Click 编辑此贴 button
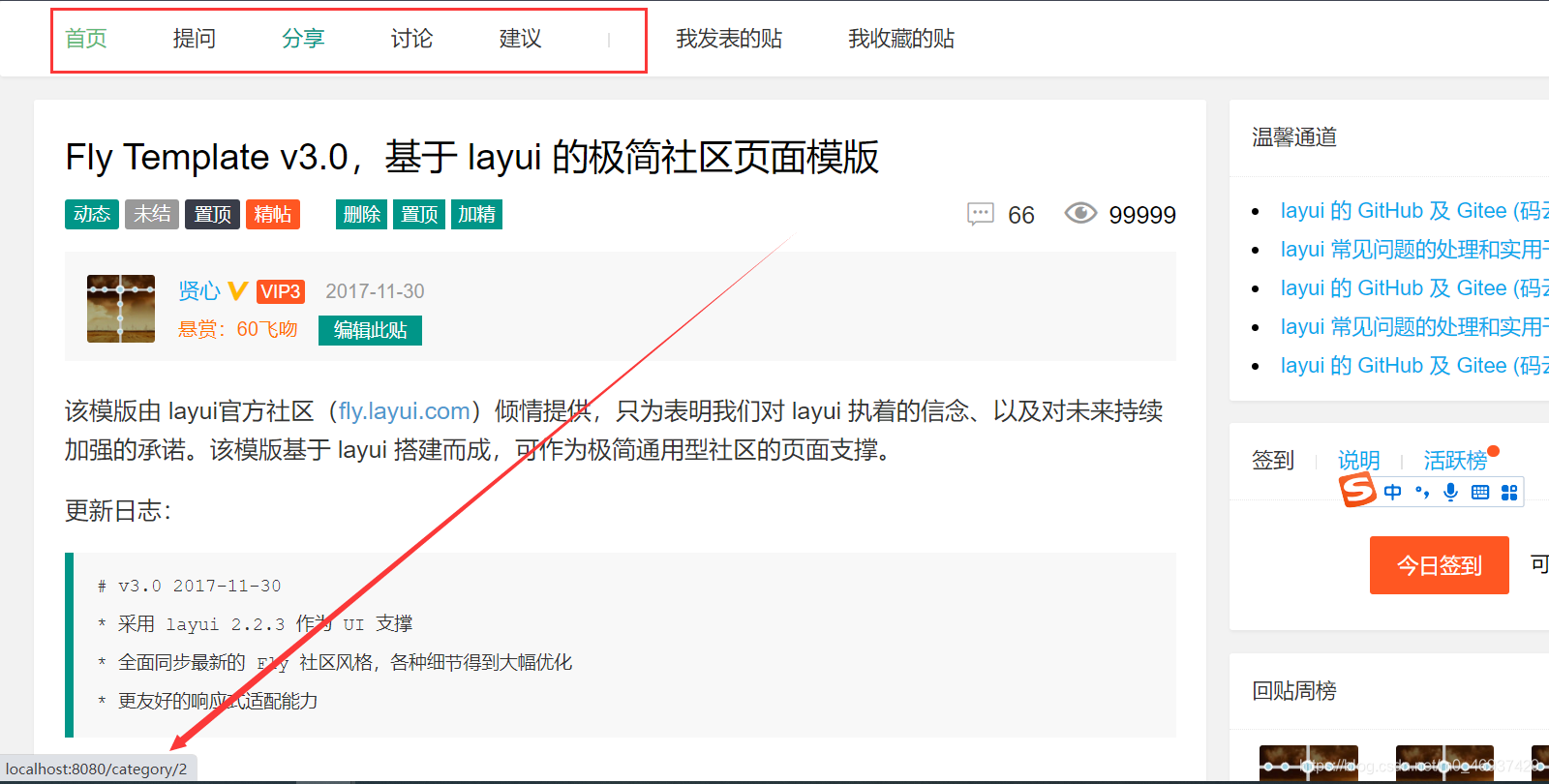Screen dimensions: 1549x784 tap(370, 330)
